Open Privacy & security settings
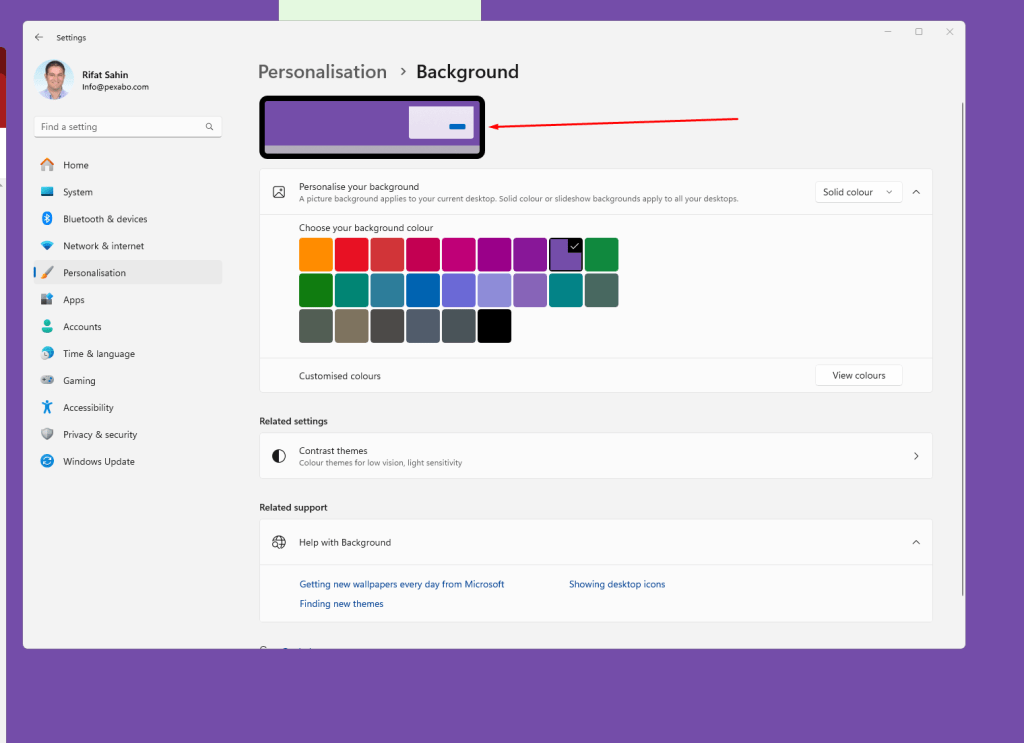 [x=128, y=434]
